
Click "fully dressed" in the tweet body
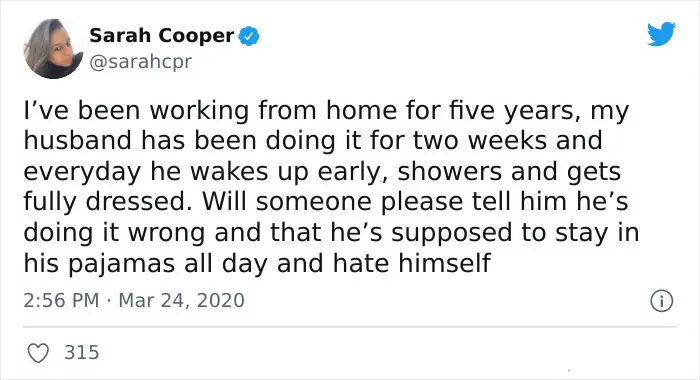pos(104,202)
